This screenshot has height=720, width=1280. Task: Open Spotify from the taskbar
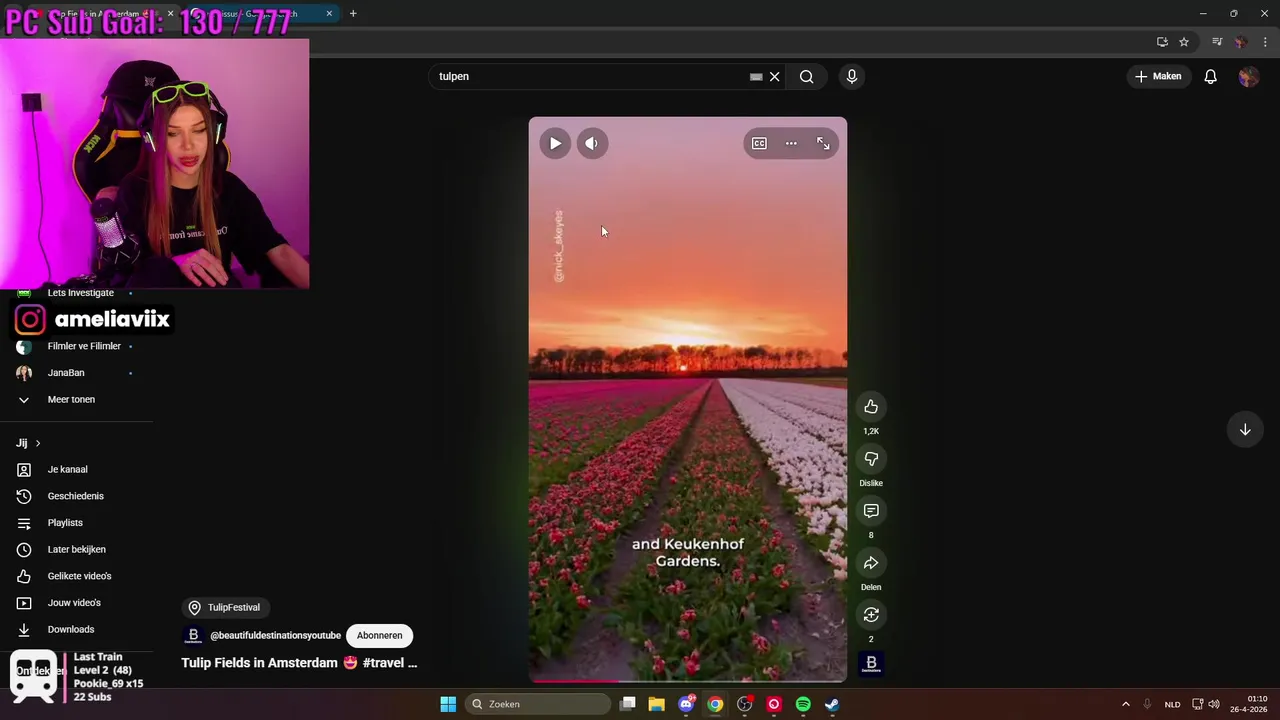803,704
